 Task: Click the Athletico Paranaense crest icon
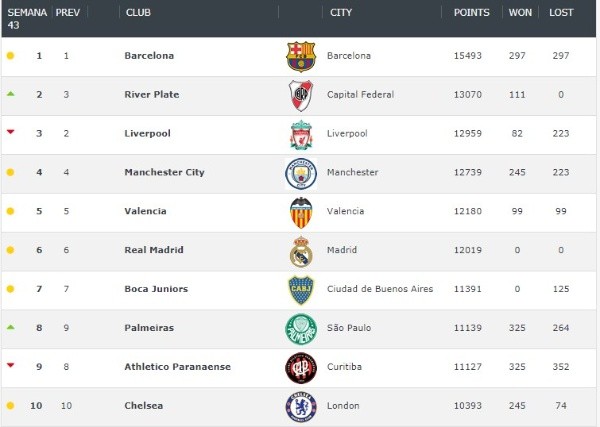tap(300, 367)
